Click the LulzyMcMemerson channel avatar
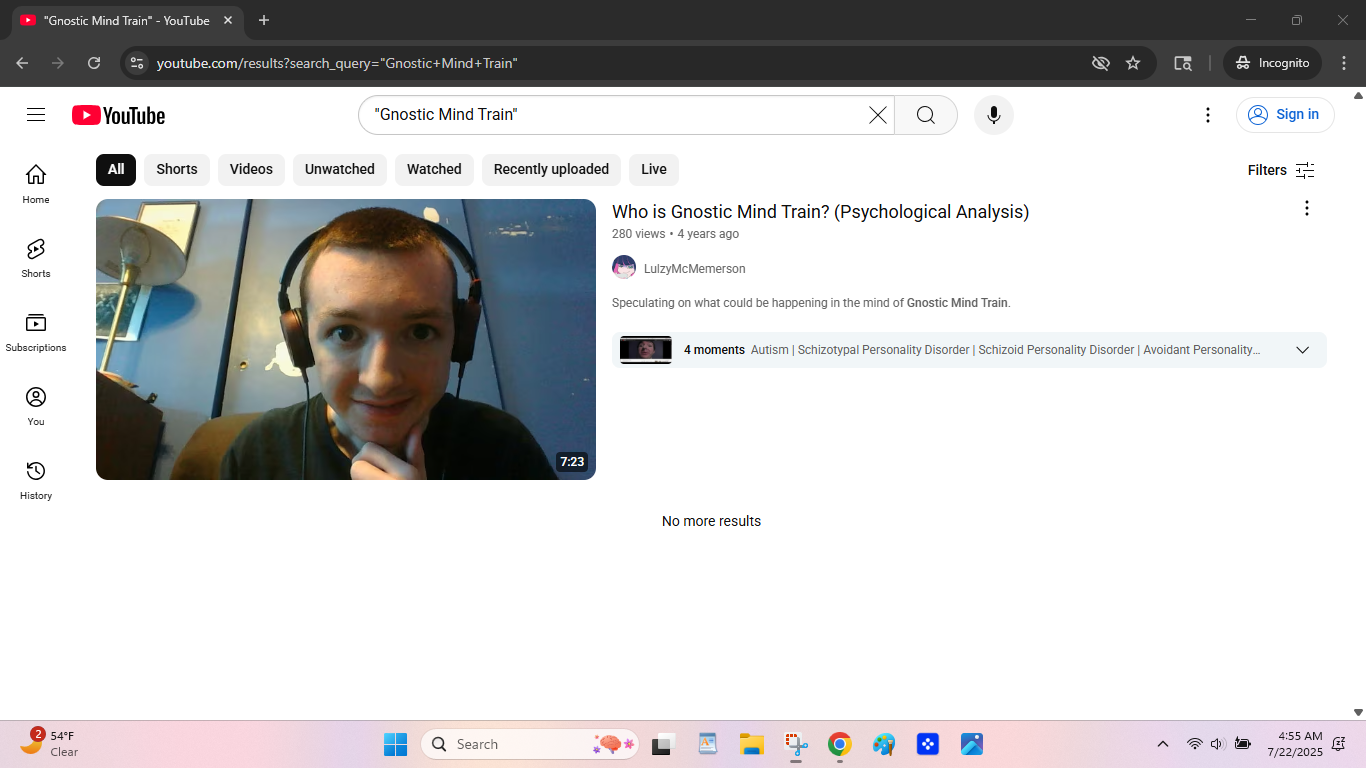Image resolution: width=1366 pixels, height=768 pixels. tap(624, 267)
